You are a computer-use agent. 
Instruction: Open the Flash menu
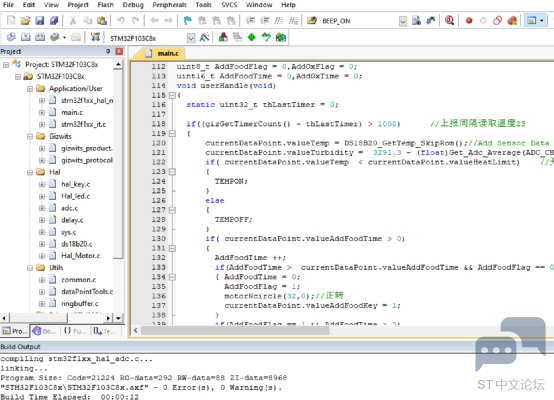[106, 5]
